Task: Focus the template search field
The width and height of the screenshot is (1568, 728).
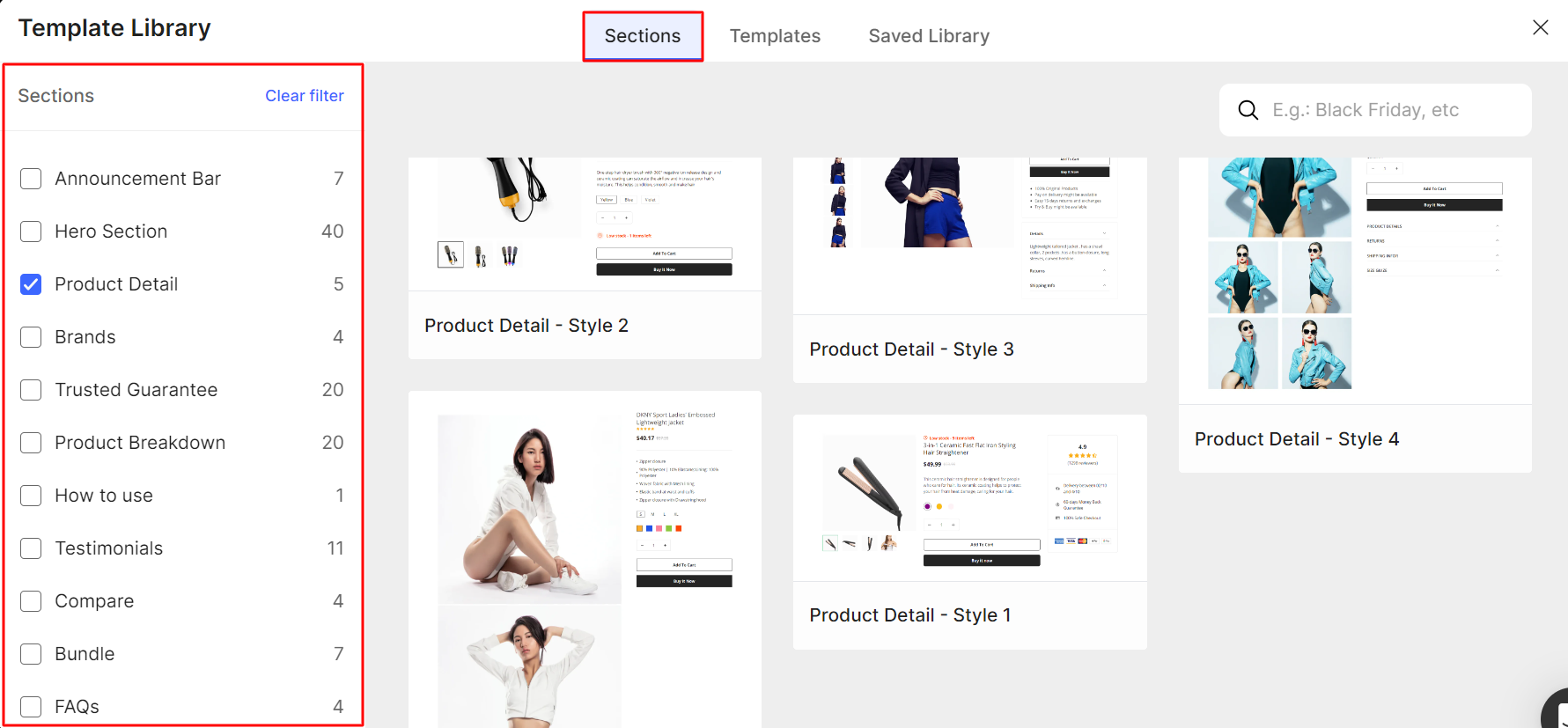Action: point(1375,110)
